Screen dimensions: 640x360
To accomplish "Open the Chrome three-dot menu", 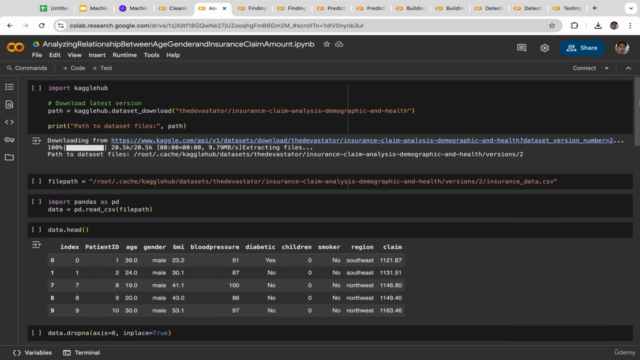I will (x=630, y=25).
